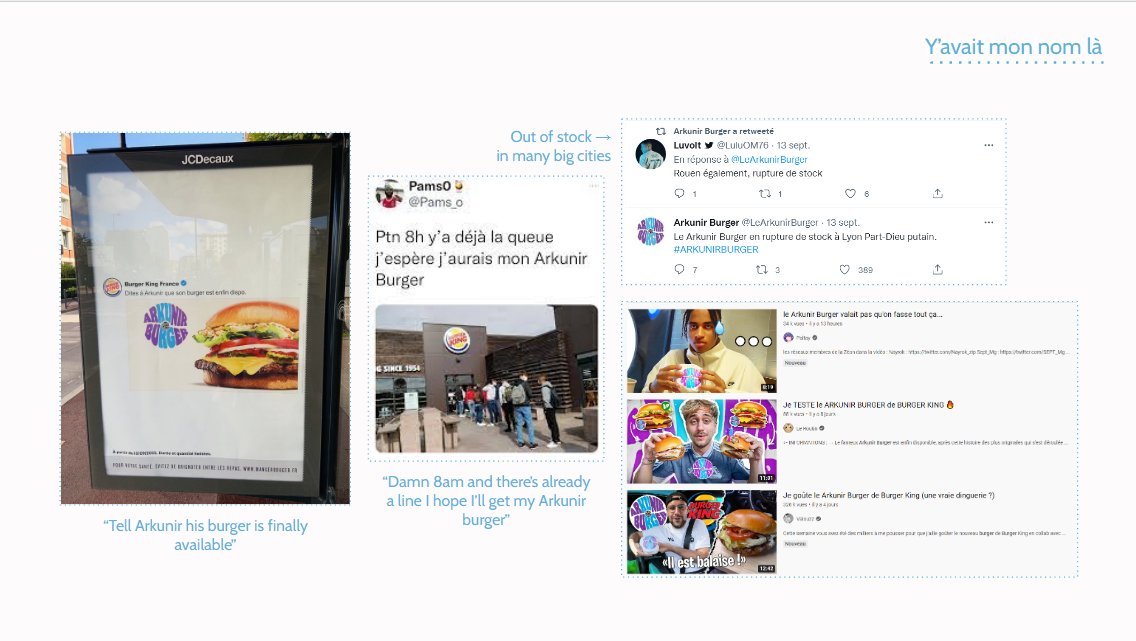1136x641 pixels.
Task: Click Luvolt's profile avatar
Action: [x=651, y=154]
